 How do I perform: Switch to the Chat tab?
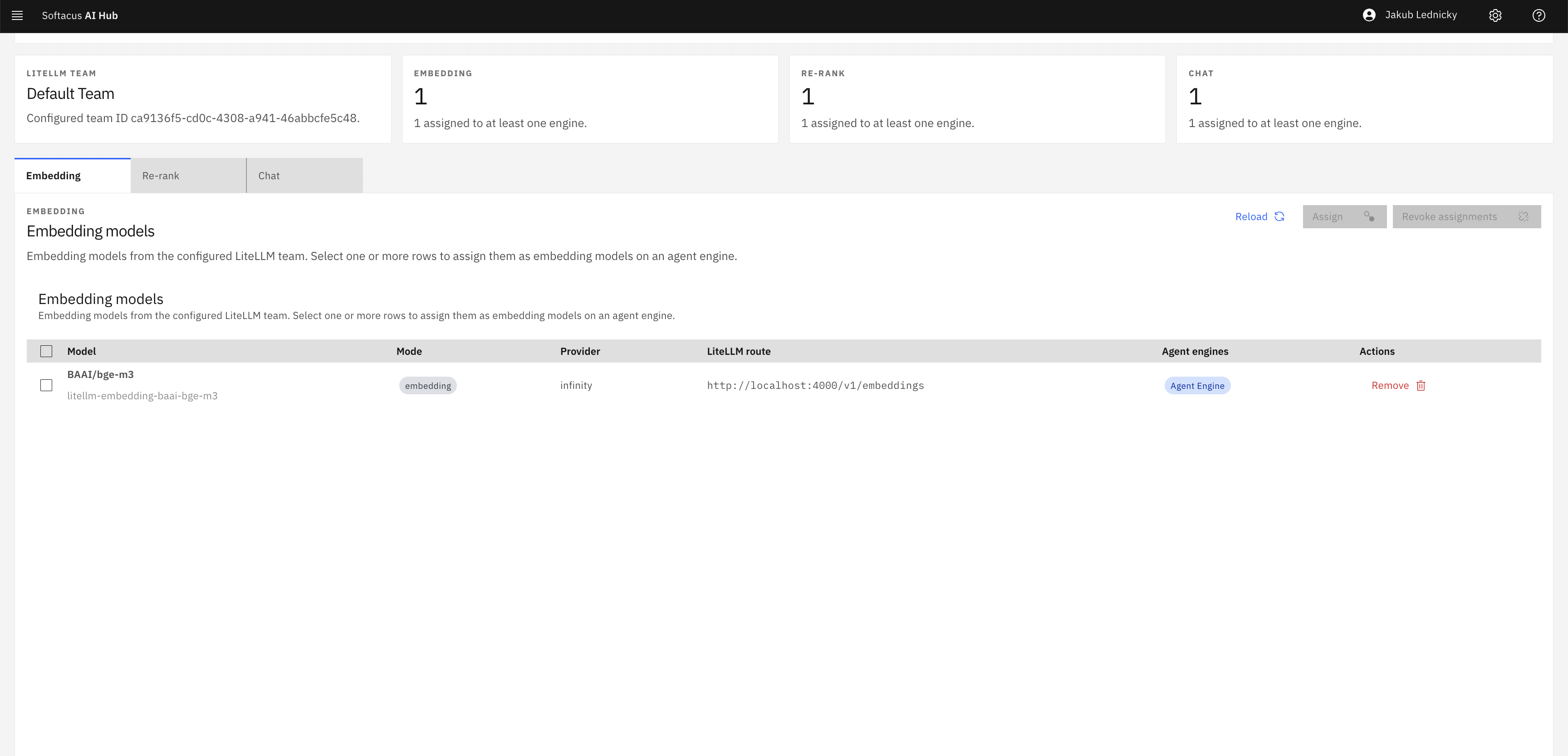[305, 176]
